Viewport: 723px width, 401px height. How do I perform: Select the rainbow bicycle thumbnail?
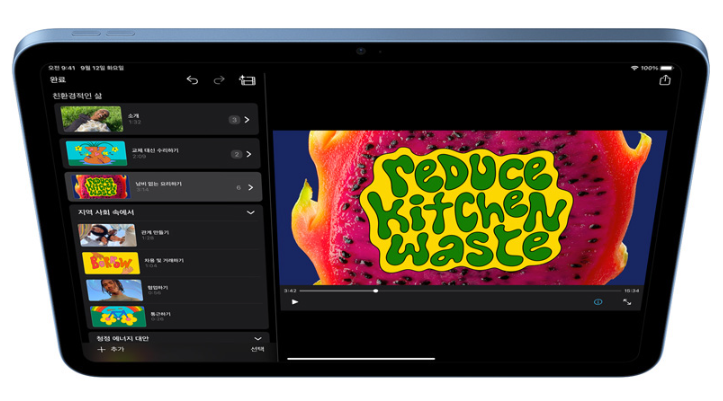(x=119, y=316)
